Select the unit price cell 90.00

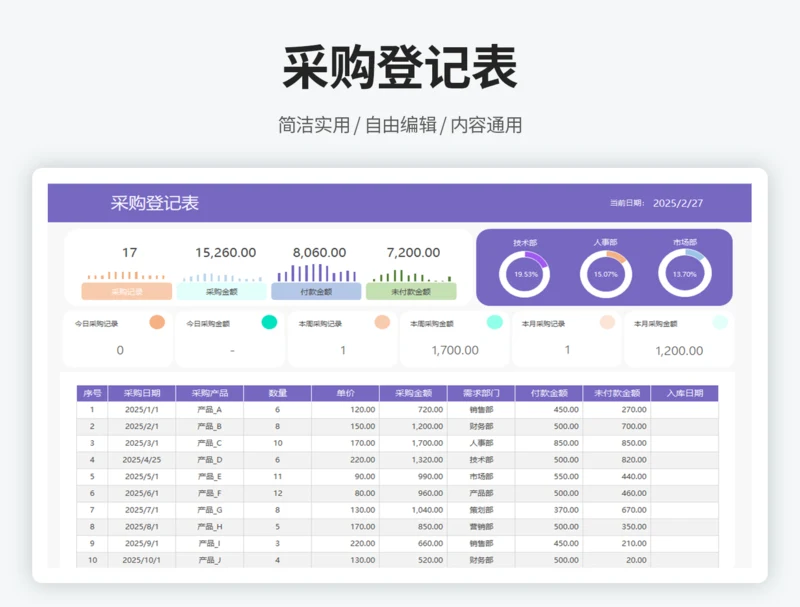pos(345,476)
